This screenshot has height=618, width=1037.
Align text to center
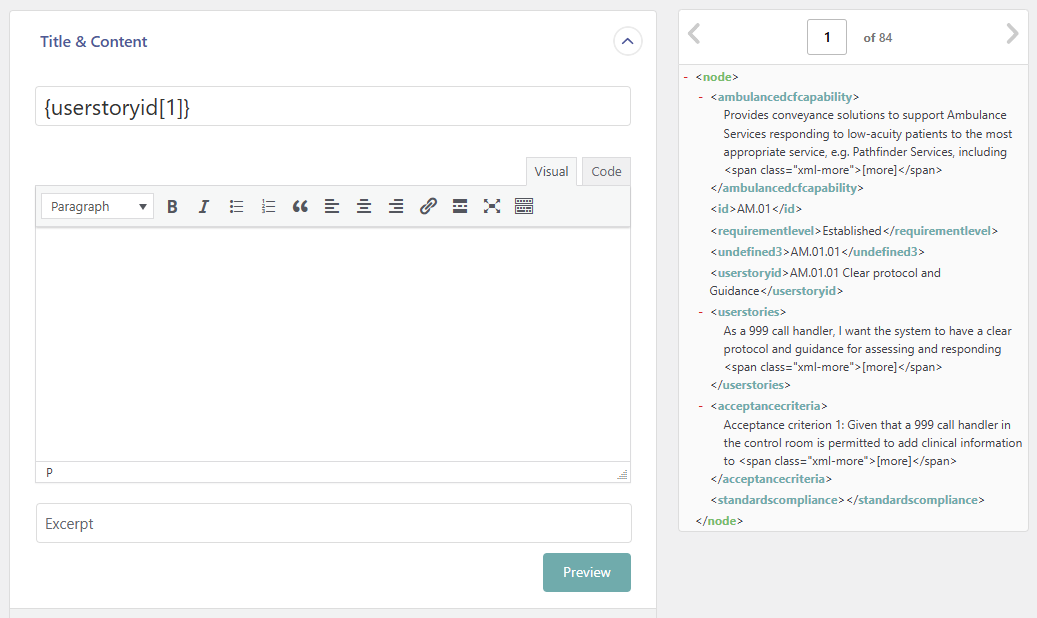[364, 206]
